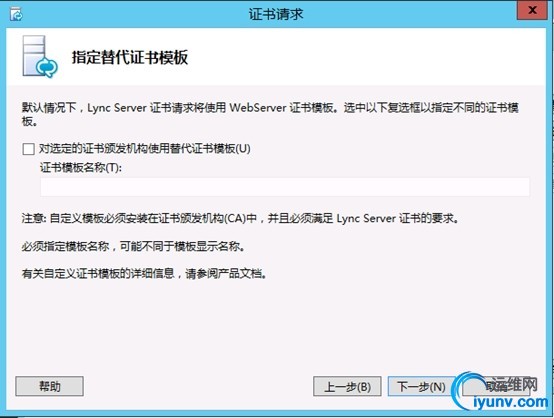The width and height of the screenshot is (554, 418).
Task: Click the circular refresh arrows on server icon
Action: pos(47,67)
